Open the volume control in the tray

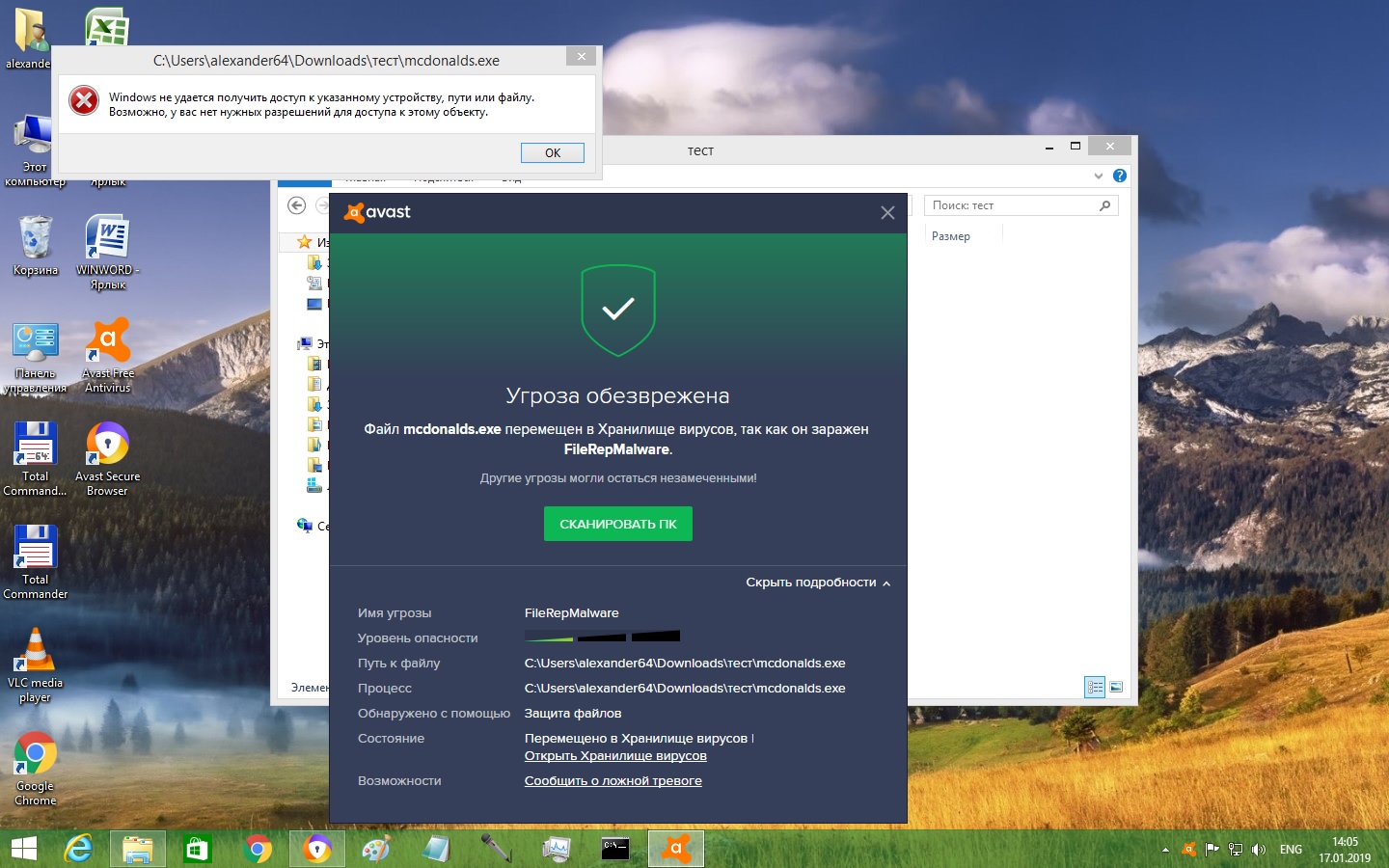pos(1259,850)
